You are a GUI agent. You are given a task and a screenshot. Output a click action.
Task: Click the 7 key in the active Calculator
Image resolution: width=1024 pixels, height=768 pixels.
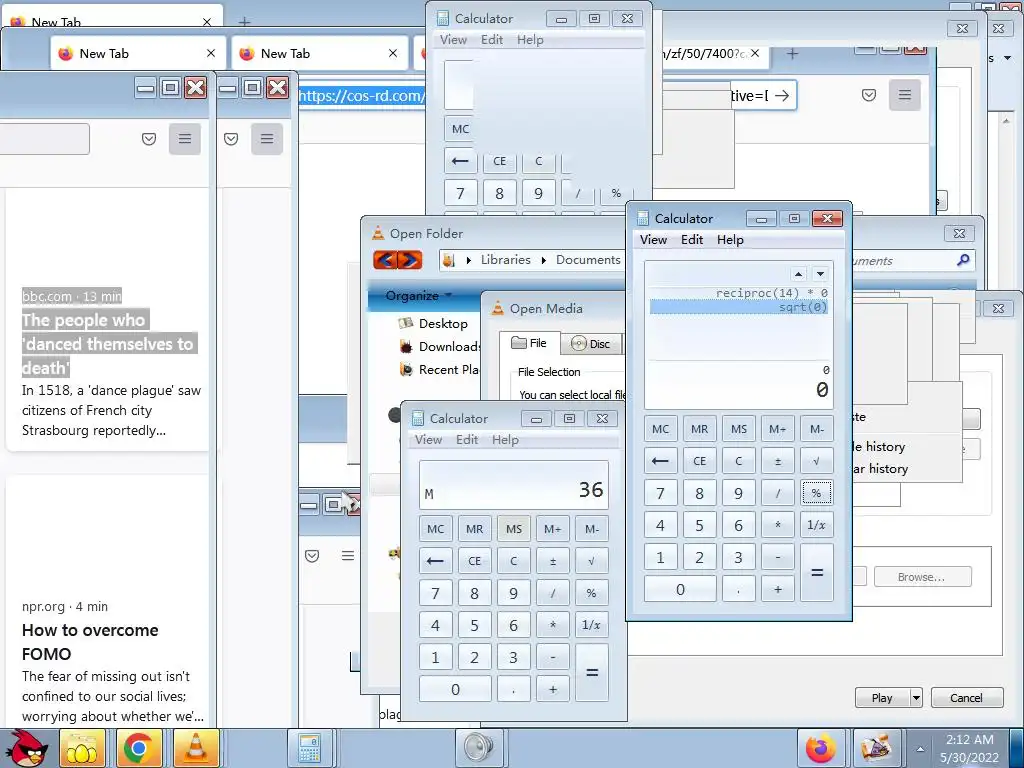[660, 493]
